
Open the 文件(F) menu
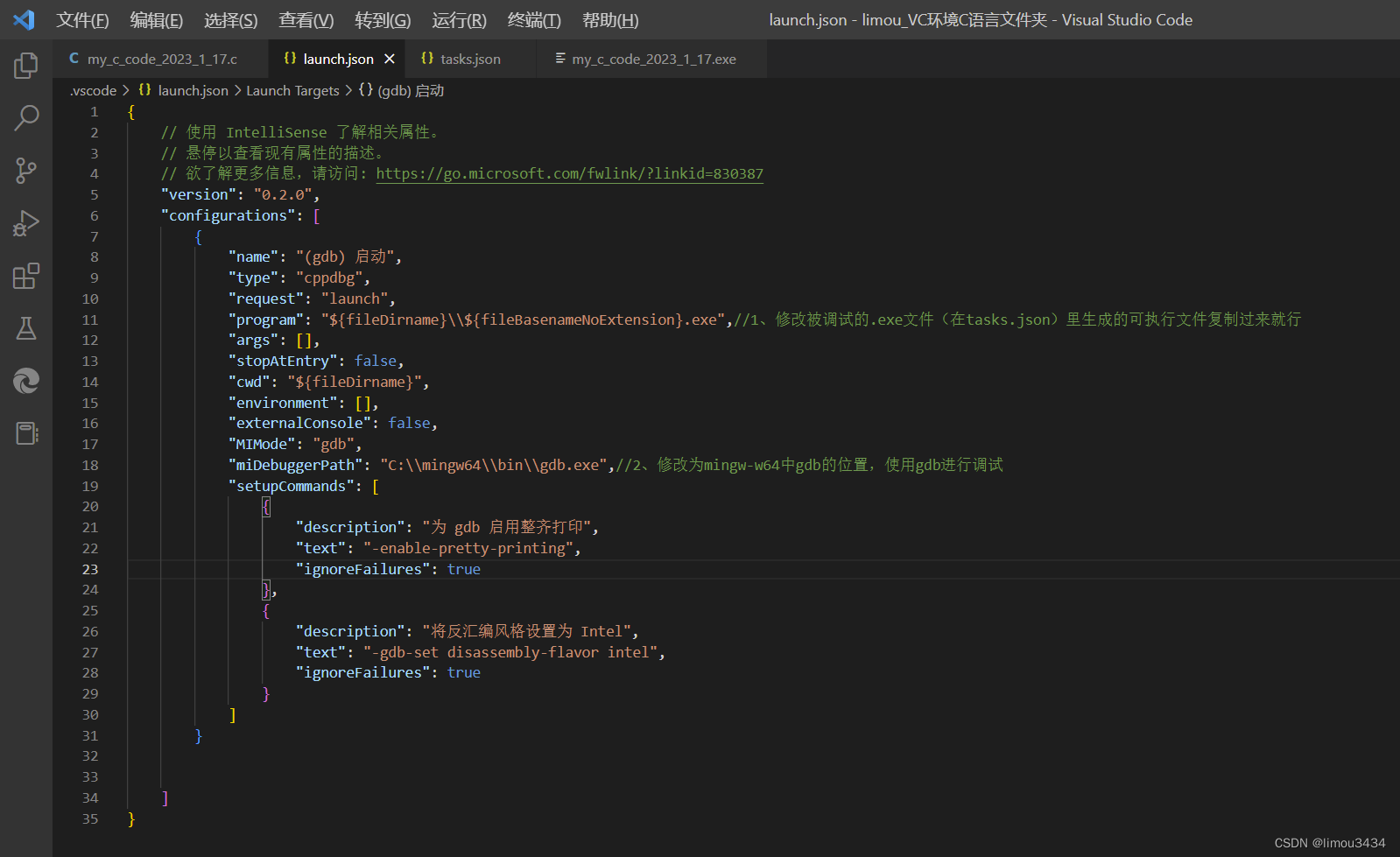[82, 20]
